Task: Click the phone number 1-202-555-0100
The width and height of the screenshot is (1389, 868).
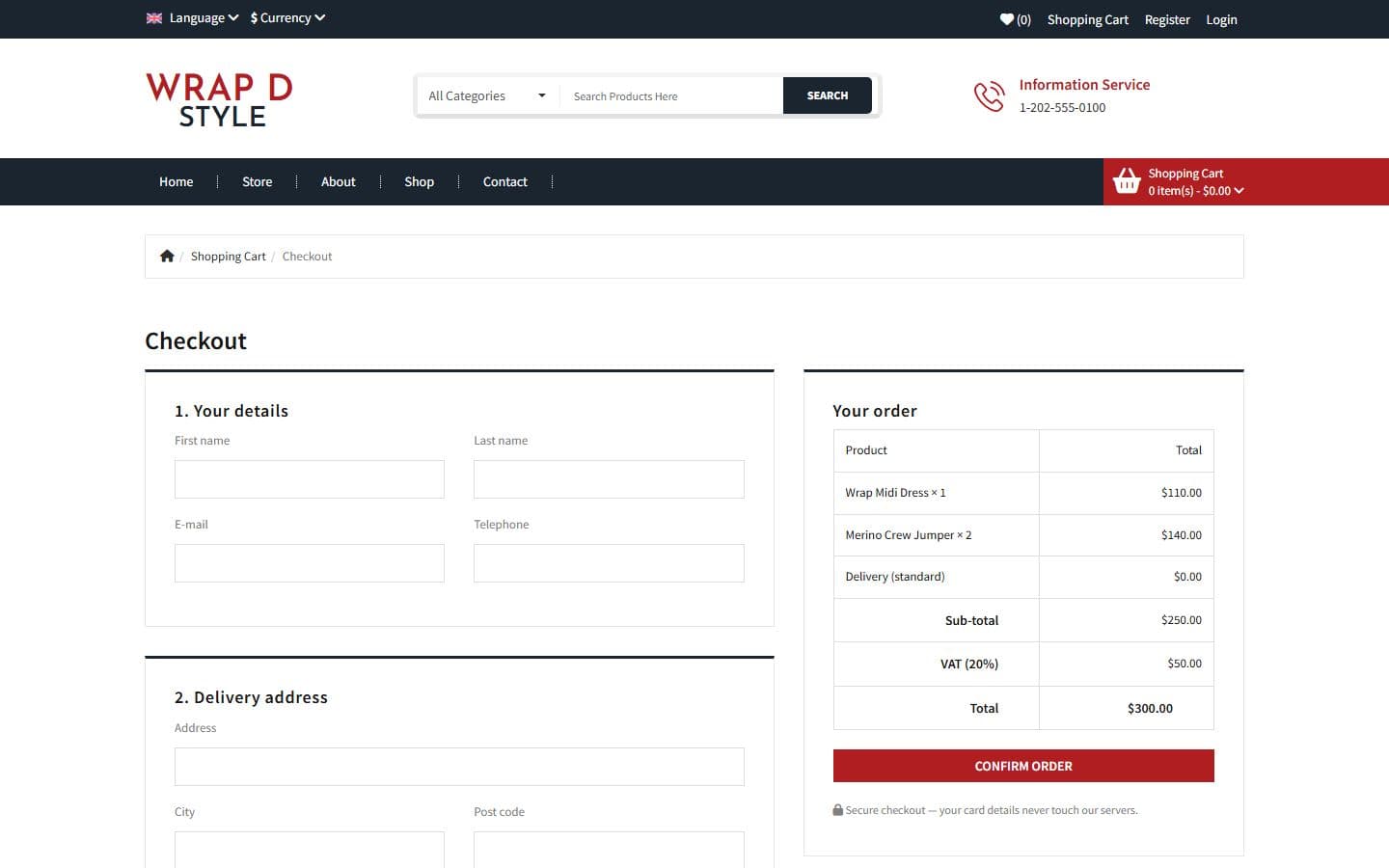Action: [x=1063, y=108]
